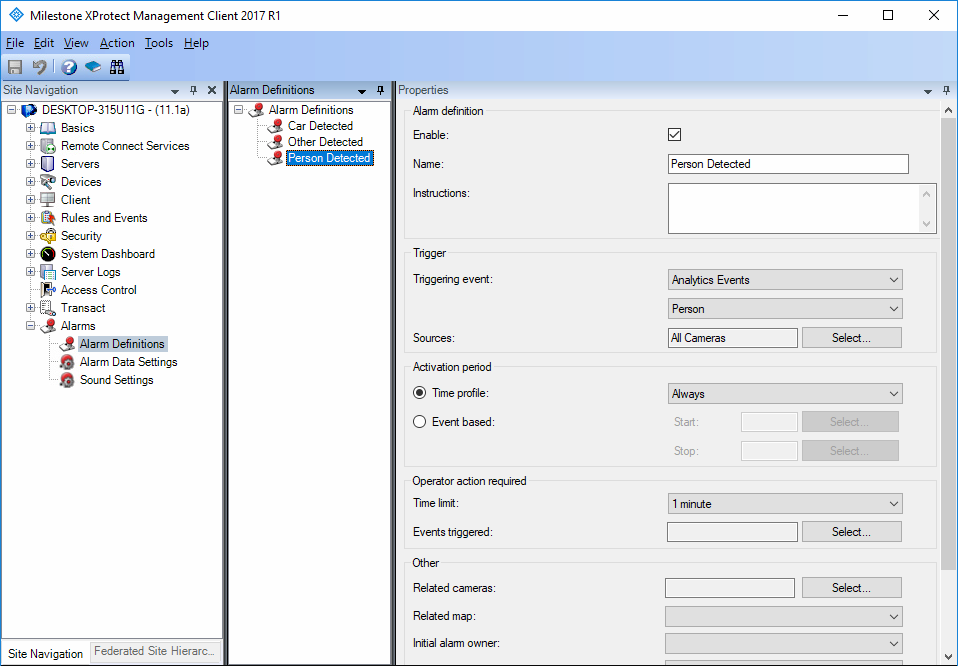
Task: Click the Alarms siren icon
Action: [x=48, y=326]
